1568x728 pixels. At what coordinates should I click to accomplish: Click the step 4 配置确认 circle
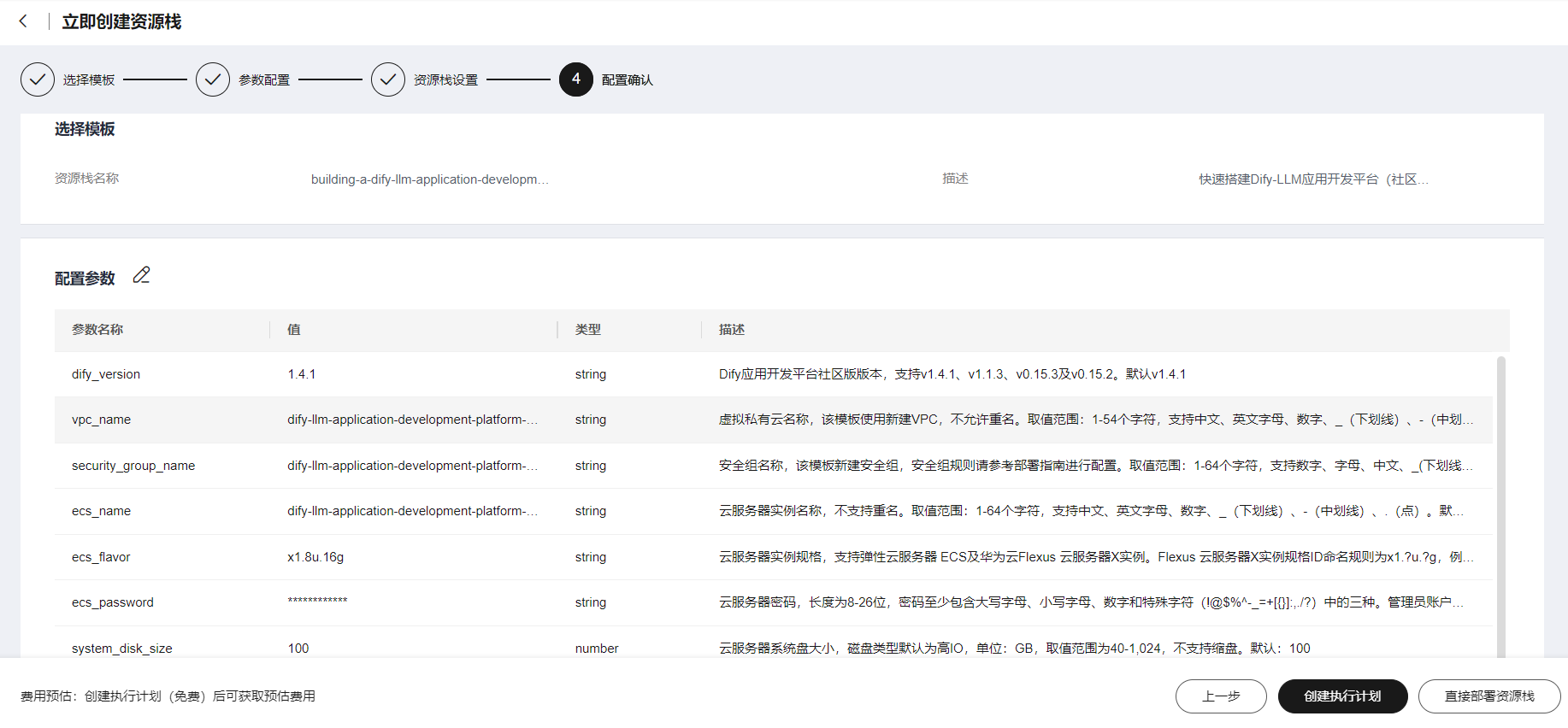click(x=576, y=79)
